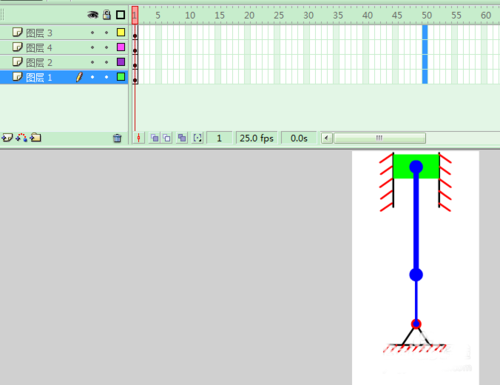Click the pencil edit icon on 图层 1
The image size is (500, 385).
[x=79, y=77]
